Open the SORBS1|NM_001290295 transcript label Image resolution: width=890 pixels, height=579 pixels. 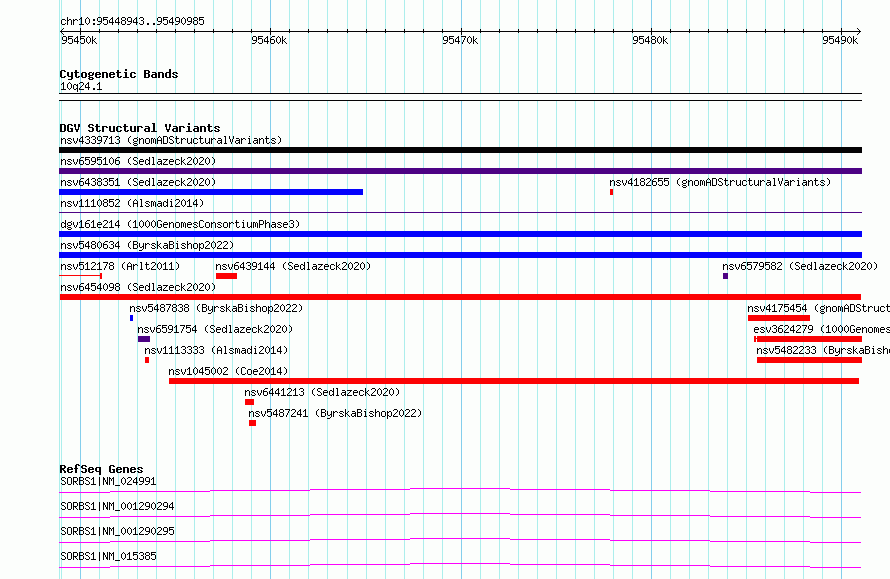pyautogui.click(x=117, y=531)
